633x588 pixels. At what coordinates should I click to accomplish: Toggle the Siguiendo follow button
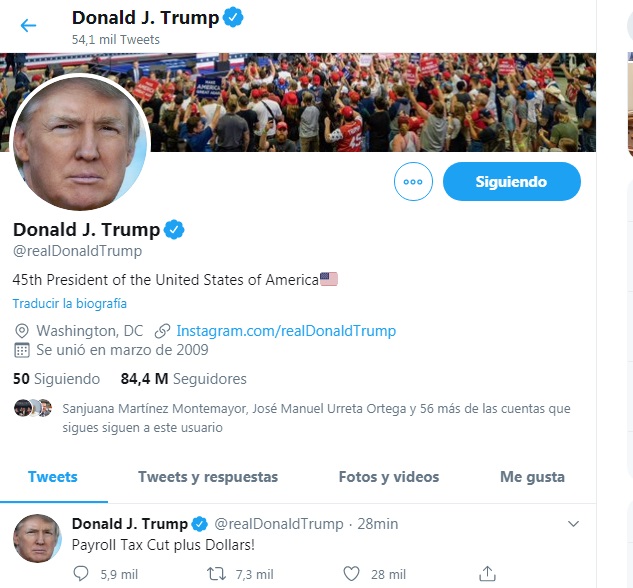(511, 182)
